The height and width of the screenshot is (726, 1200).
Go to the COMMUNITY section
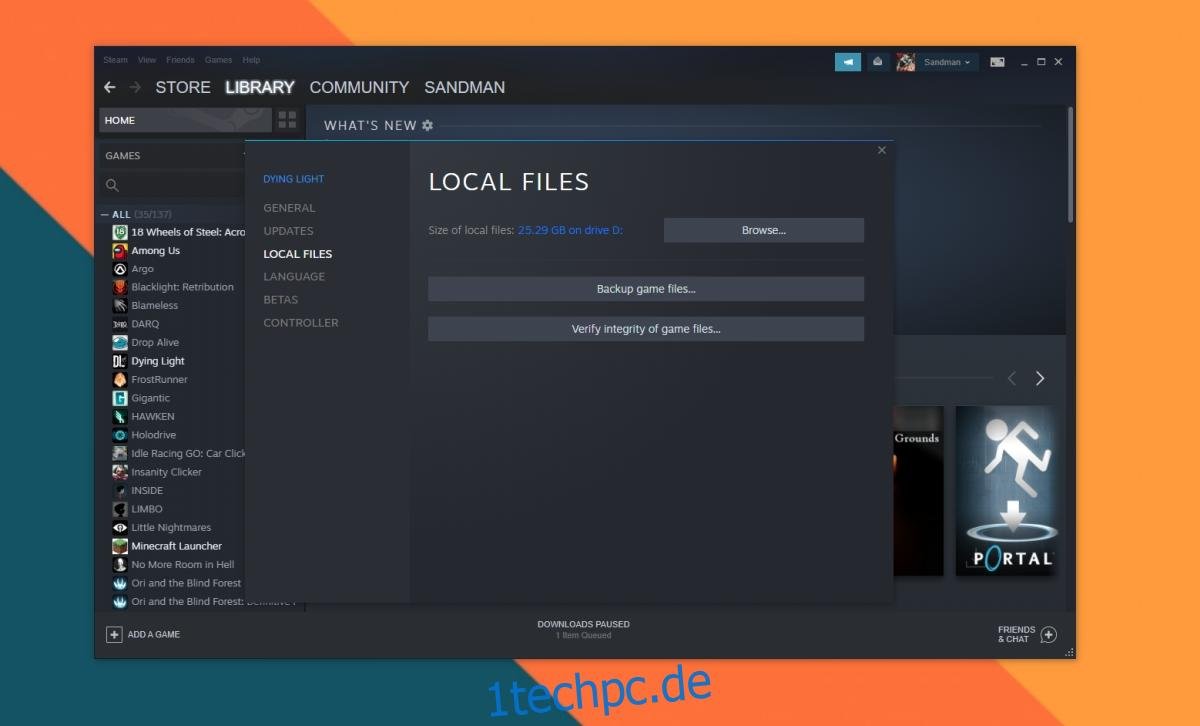(359, 88)
